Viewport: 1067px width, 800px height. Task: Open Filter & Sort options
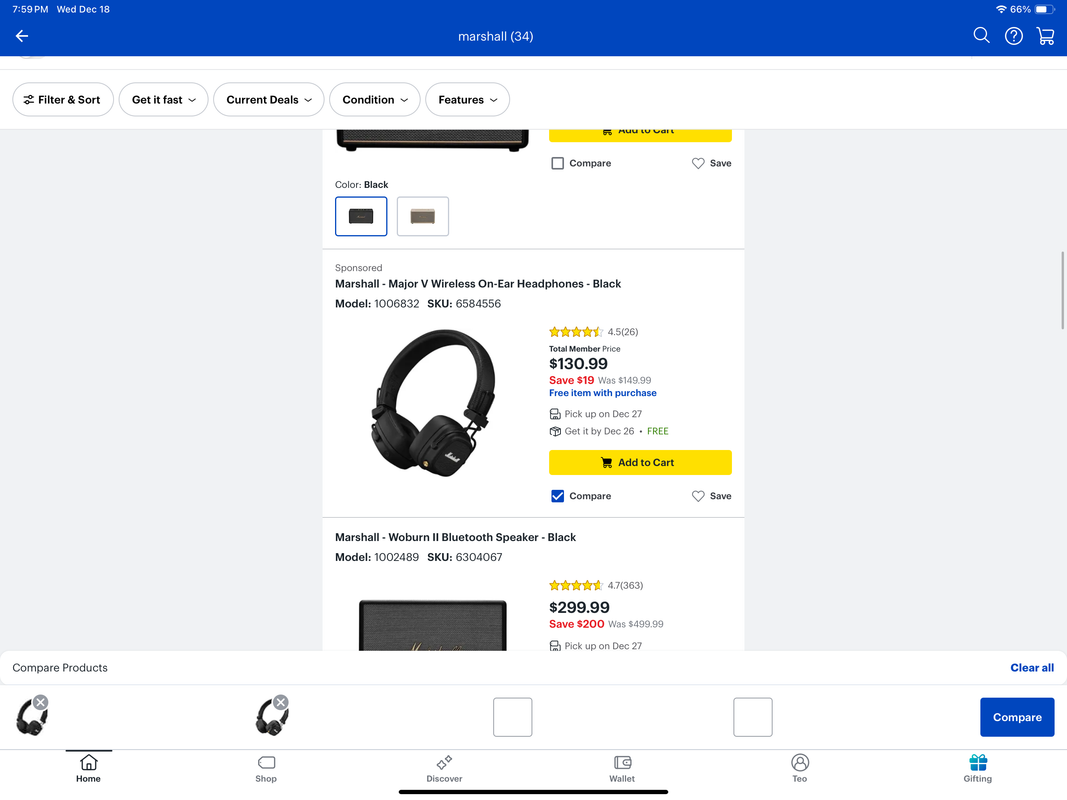click(x=63, y=99)
